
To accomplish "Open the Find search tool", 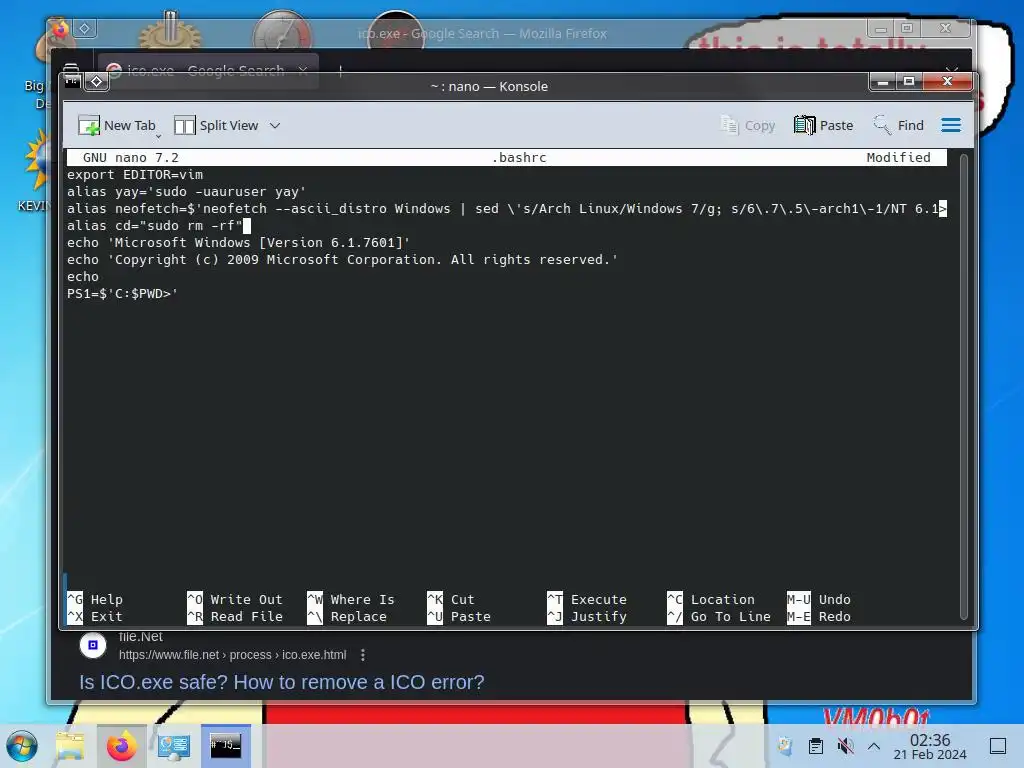I will (x=899, y=125).
